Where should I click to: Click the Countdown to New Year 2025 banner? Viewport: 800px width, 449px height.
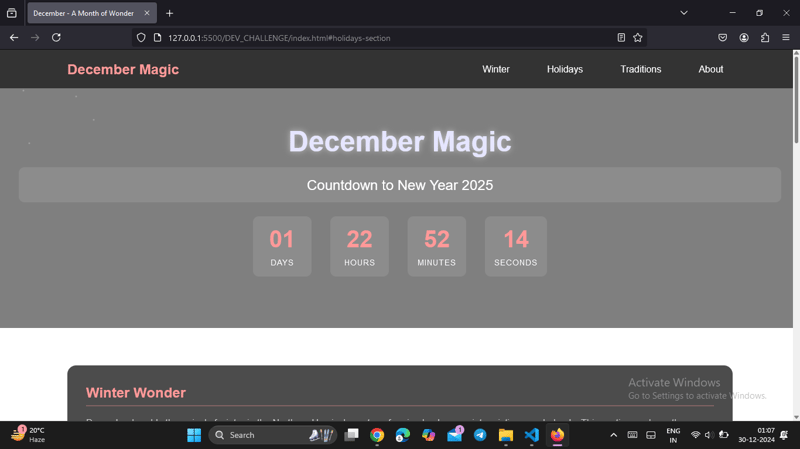[400, 185]
